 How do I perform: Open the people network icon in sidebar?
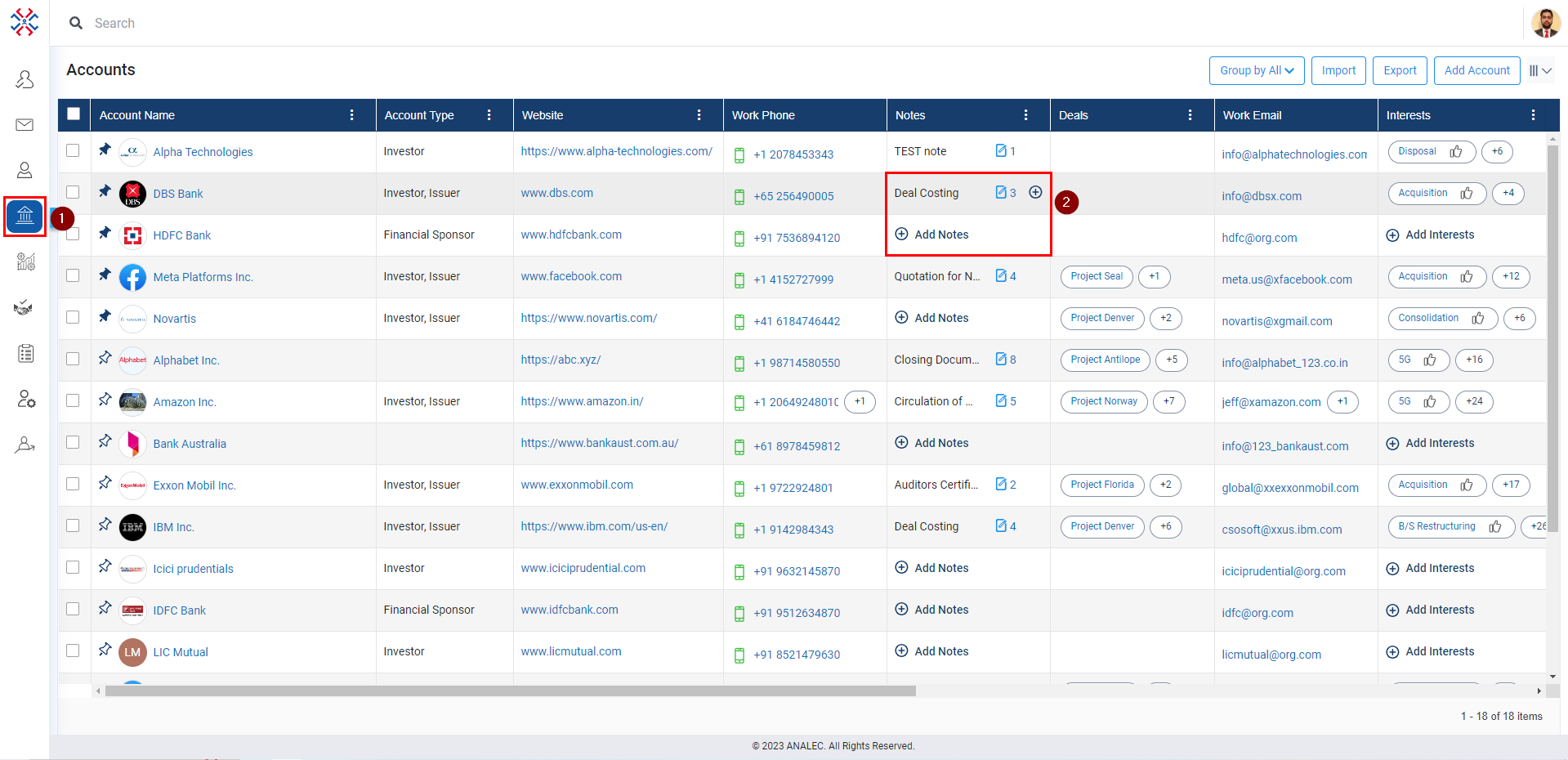pyautogui.click(x=25, y=78)
